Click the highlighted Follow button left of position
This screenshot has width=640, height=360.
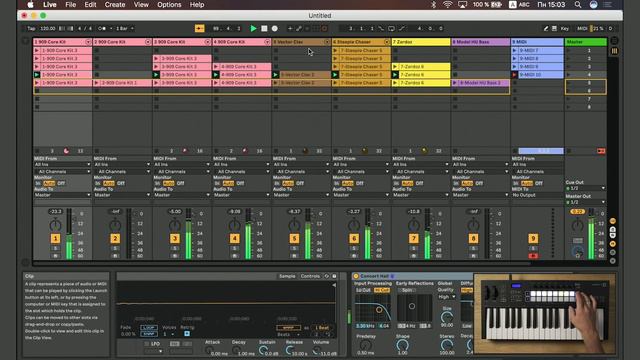pos(200,29)
